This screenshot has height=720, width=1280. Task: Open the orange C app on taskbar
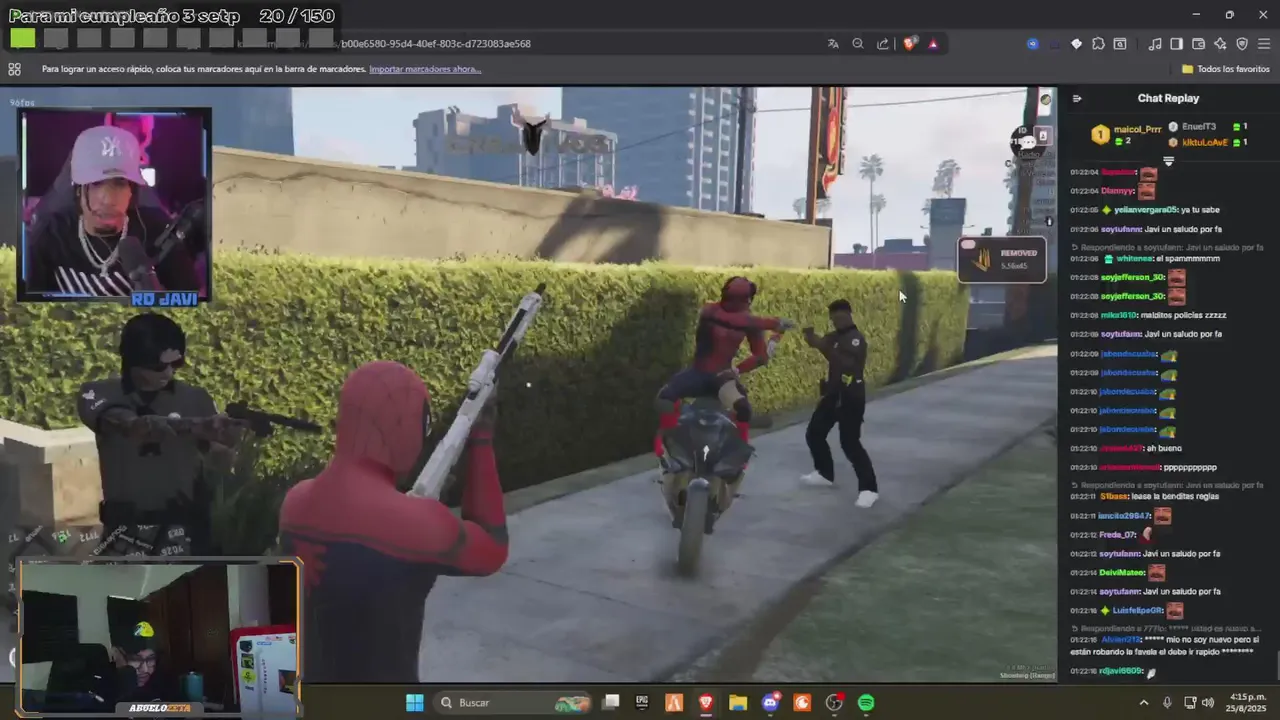pos(802,703)
